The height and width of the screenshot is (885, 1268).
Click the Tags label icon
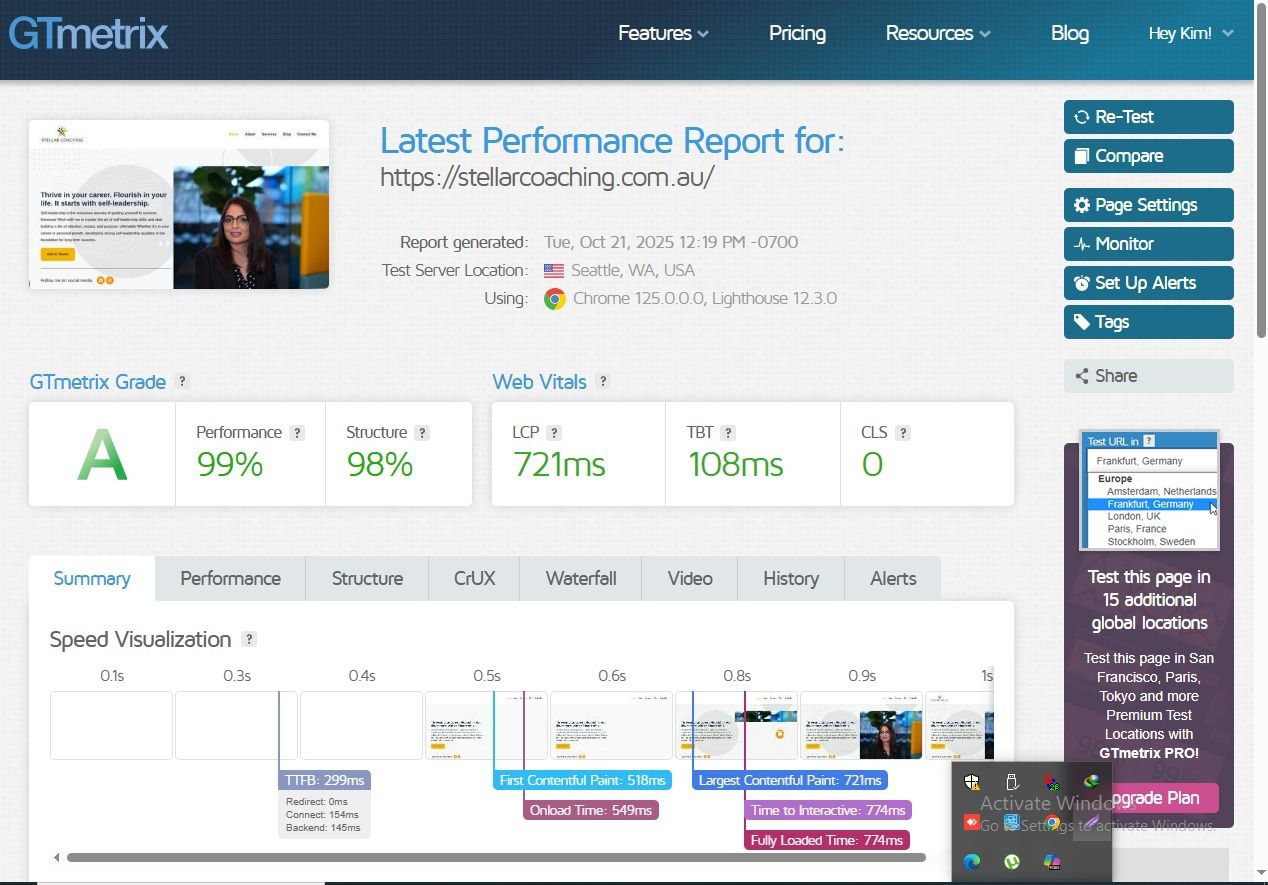(1082, 322)
